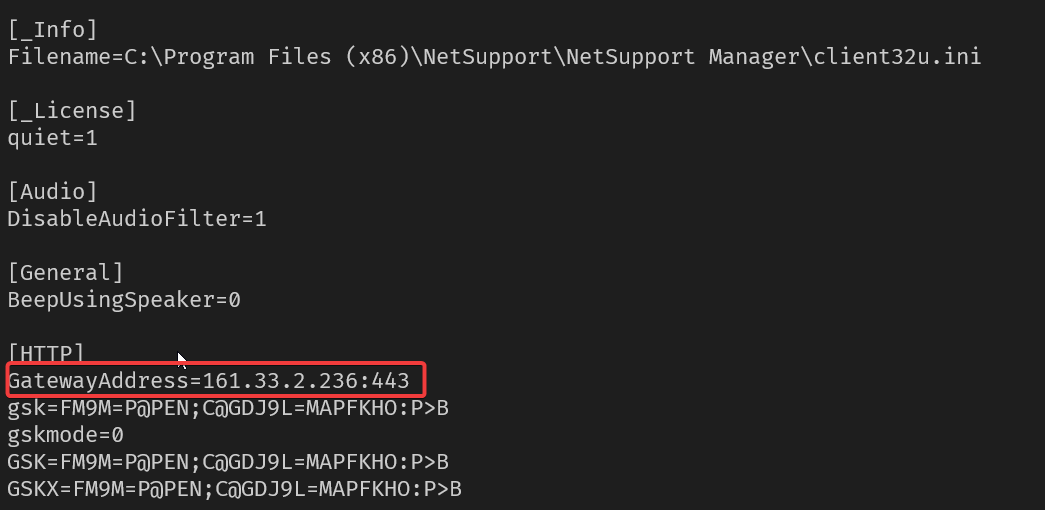This screenshot has width=1045, height=510.
Task: Click the [Audio] section header
Action: (x=53, y=192)
